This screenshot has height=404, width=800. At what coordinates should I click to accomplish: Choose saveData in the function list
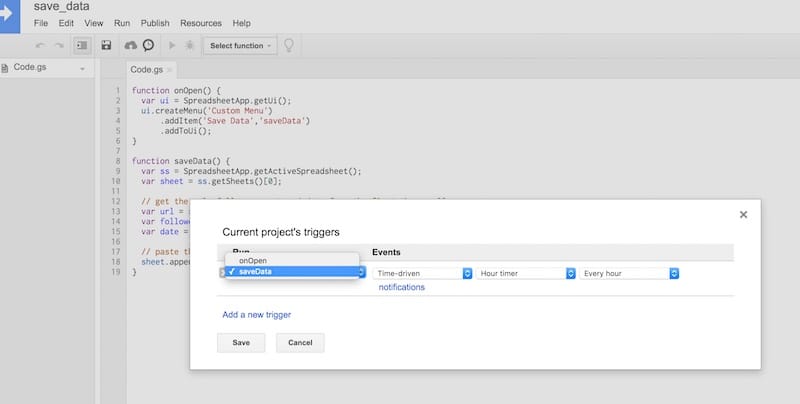pos(292,271)
